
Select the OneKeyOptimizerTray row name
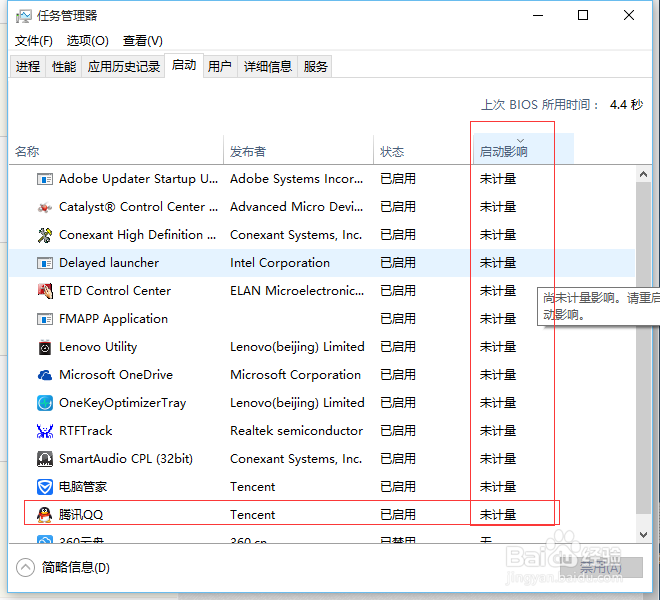tap(122, 403)
